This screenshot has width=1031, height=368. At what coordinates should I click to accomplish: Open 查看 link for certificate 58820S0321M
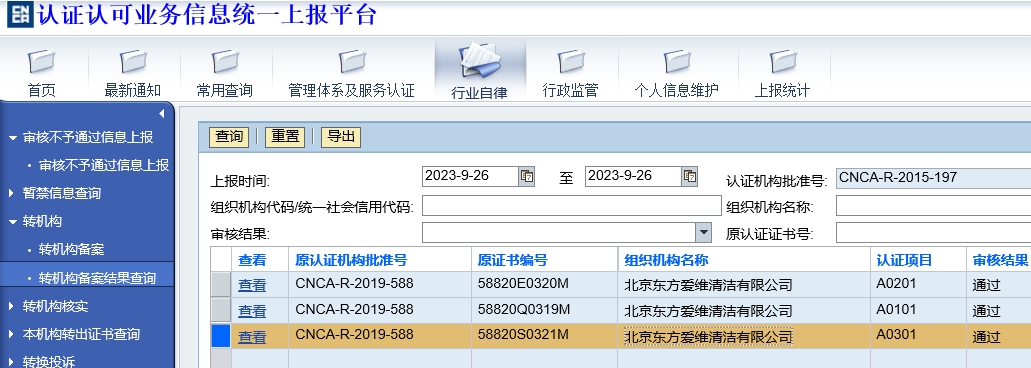[252, 337]
